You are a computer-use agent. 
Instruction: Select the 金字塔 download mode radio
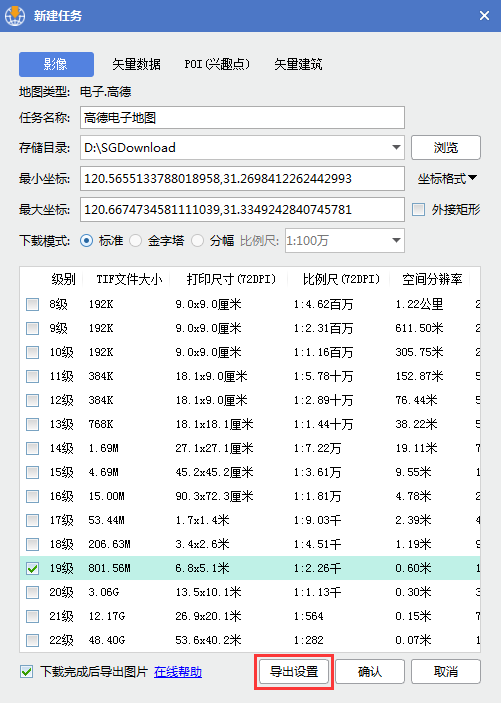coord(135,241)
